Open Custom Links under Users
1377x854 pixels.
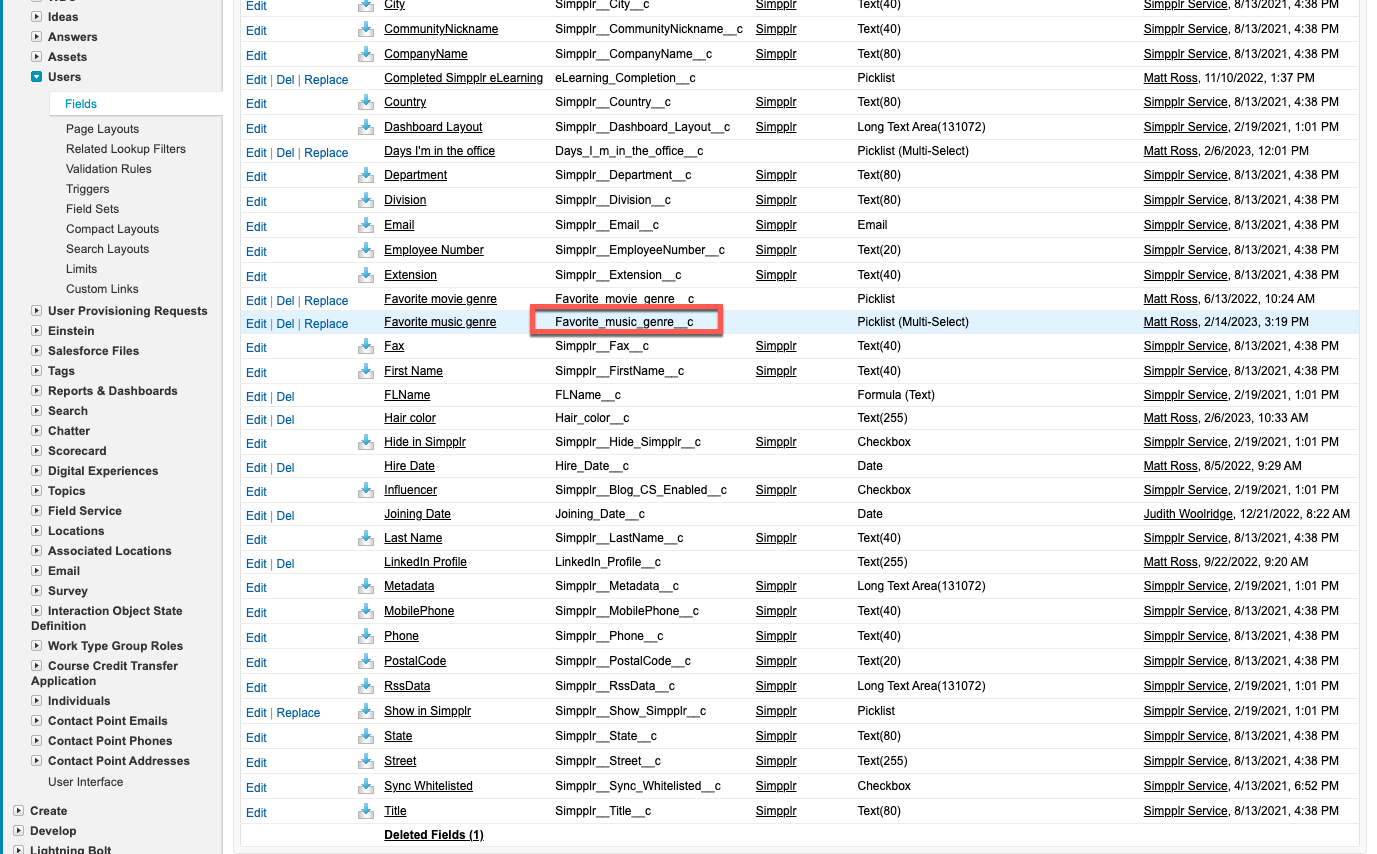(x=102, y=289)
